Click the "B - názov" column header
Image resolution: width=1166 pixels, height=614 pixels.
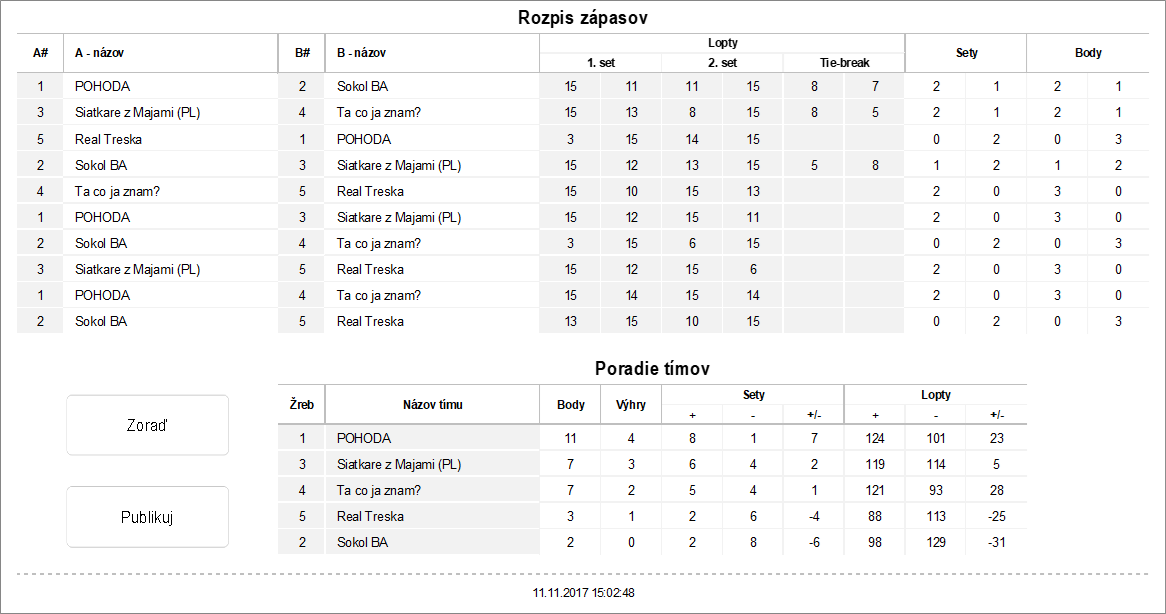(x=362, y=53)
